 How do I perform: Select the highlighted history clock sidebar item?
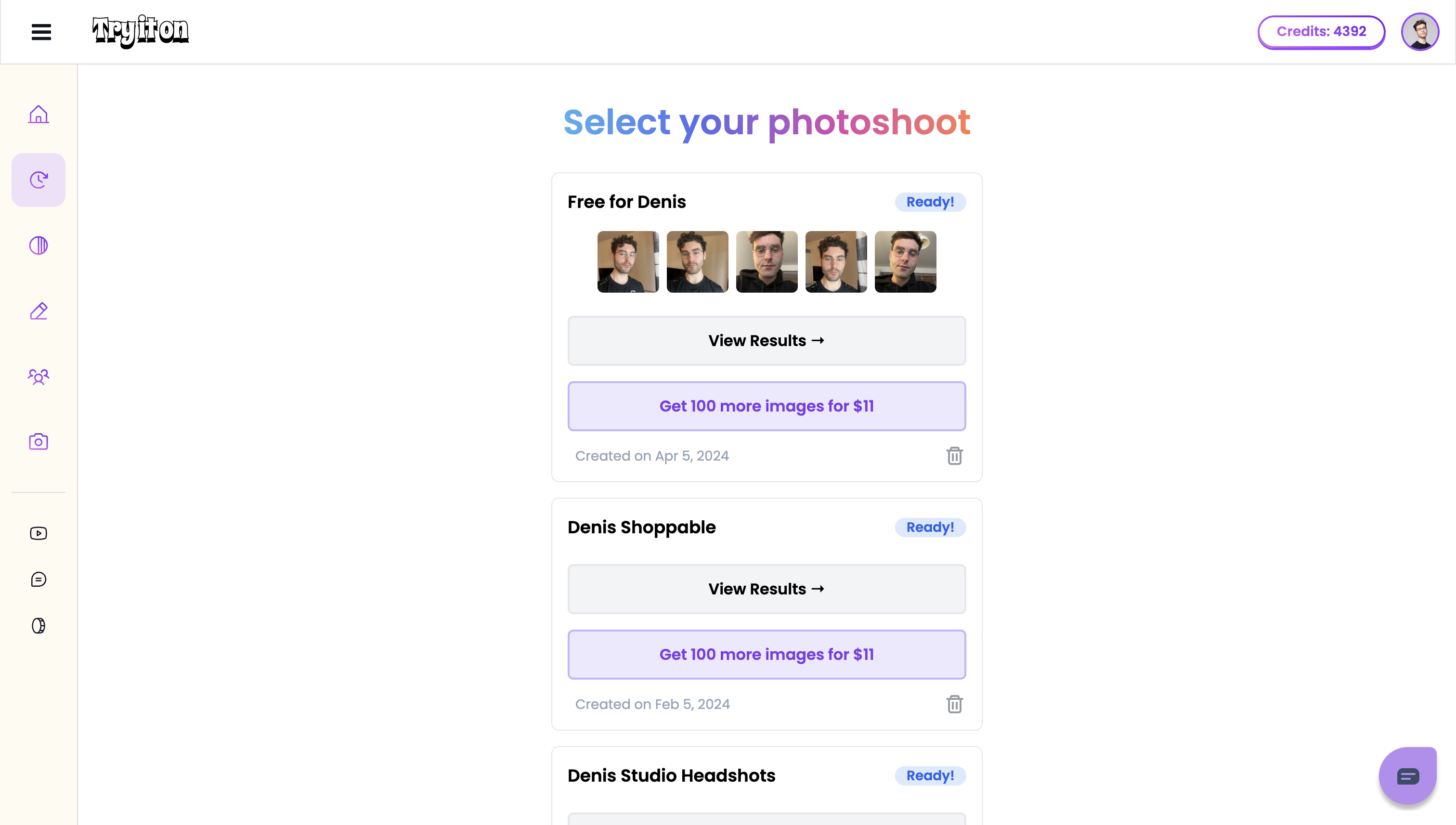39,180
